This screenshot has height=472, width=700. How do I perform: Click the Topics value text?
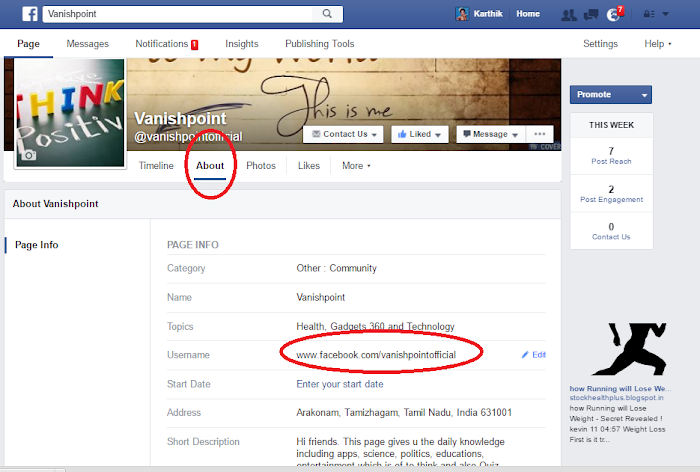(x=375, y=326)
